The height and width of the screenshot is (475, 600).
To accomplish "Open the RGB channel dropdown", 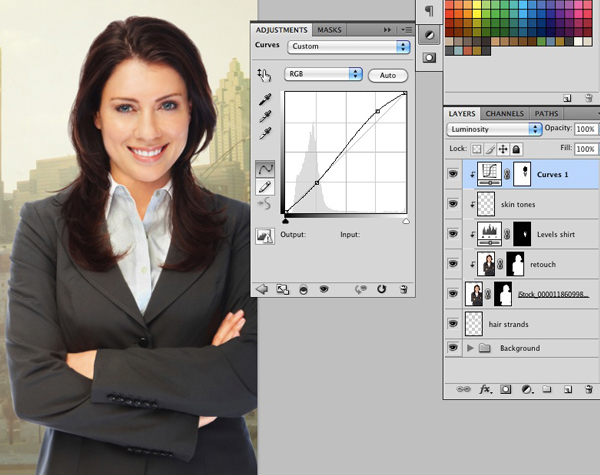I will coord(323,74).
